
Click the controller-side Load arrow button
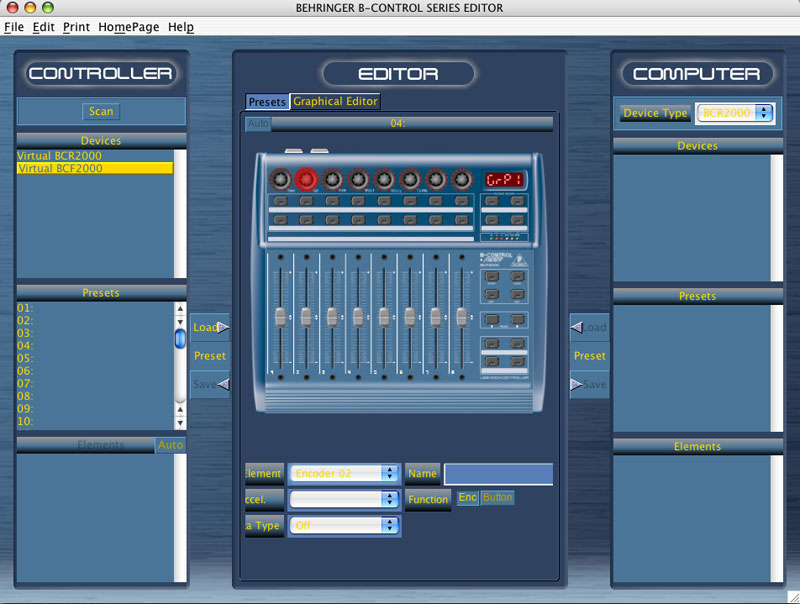click(209, 327)
